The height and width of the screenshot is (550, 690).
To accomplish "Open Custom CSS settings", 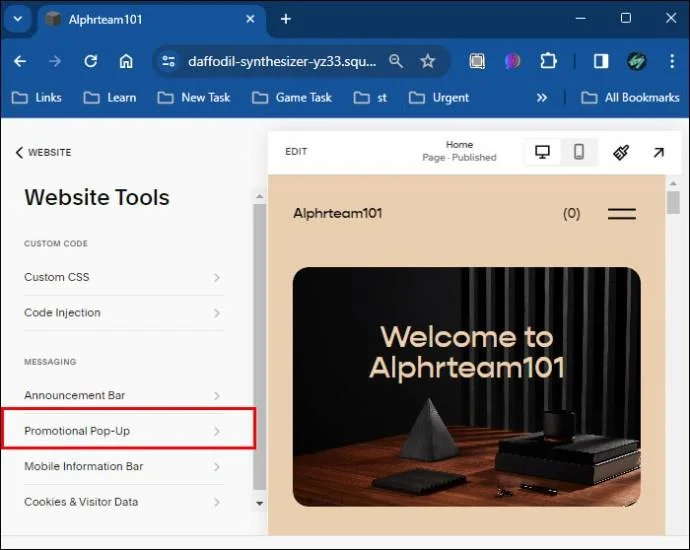I will point(124,277).
